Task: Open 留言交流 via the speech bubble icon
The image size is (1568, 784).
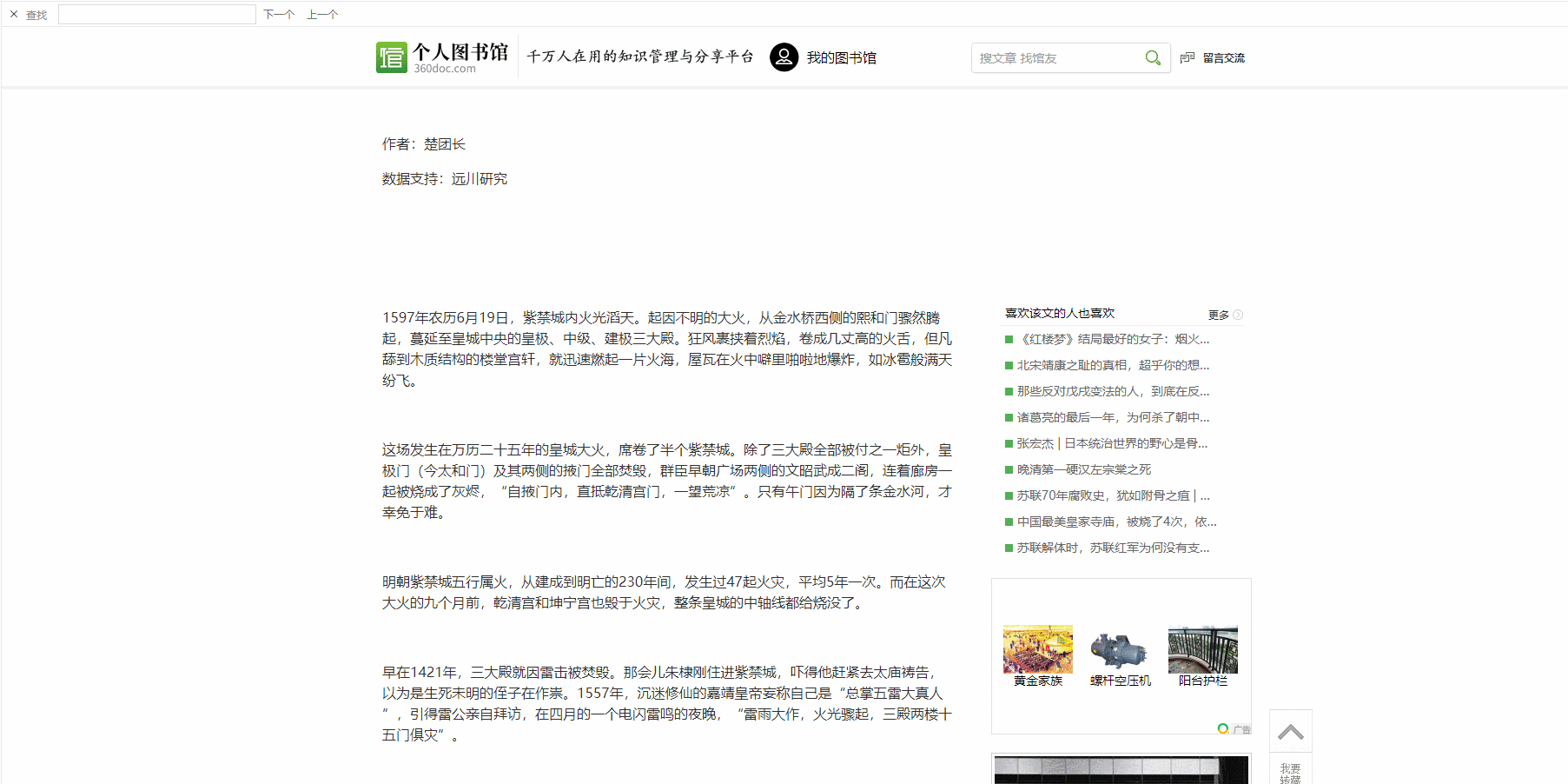Action: (x=1188, y=57)
